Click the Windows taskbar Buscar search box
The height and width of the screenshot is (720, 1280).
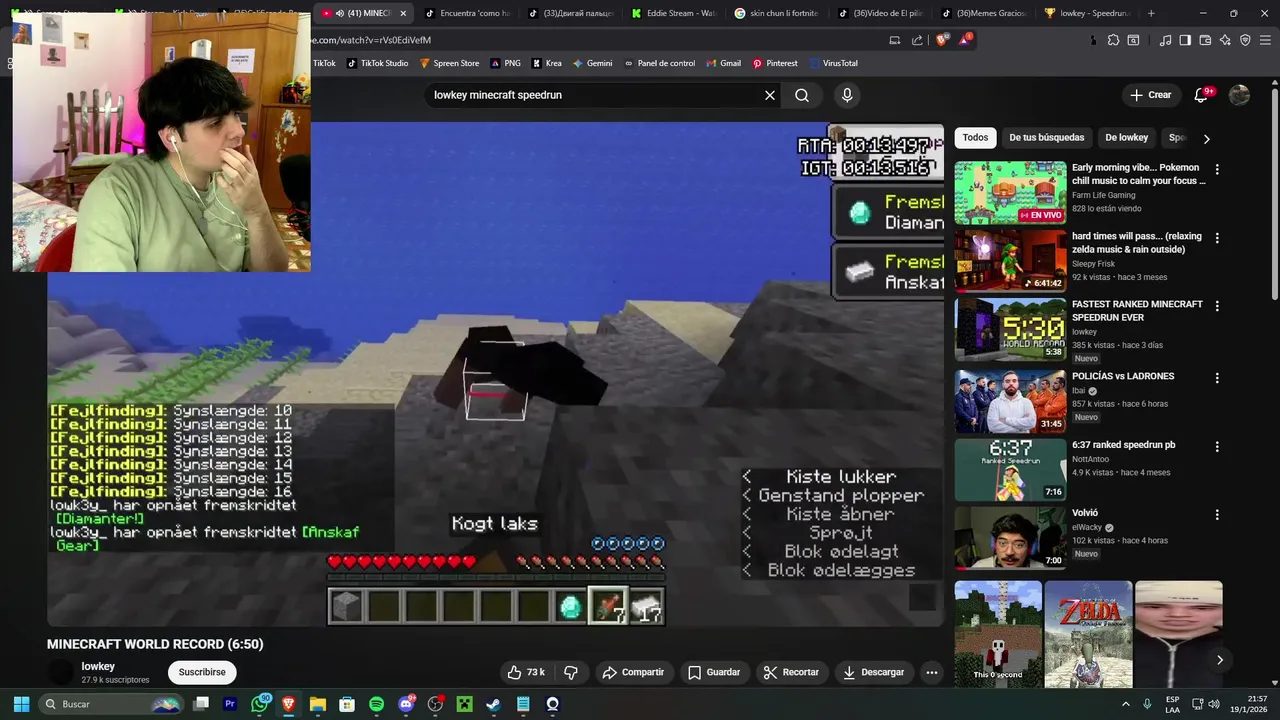point(110,704)
